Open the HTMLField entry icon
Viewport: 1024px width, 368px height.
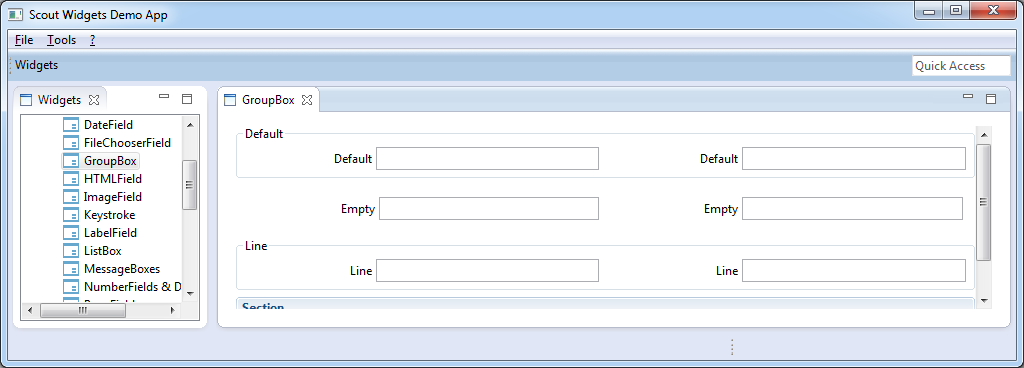pyautogui.click(x=71, y=179)
